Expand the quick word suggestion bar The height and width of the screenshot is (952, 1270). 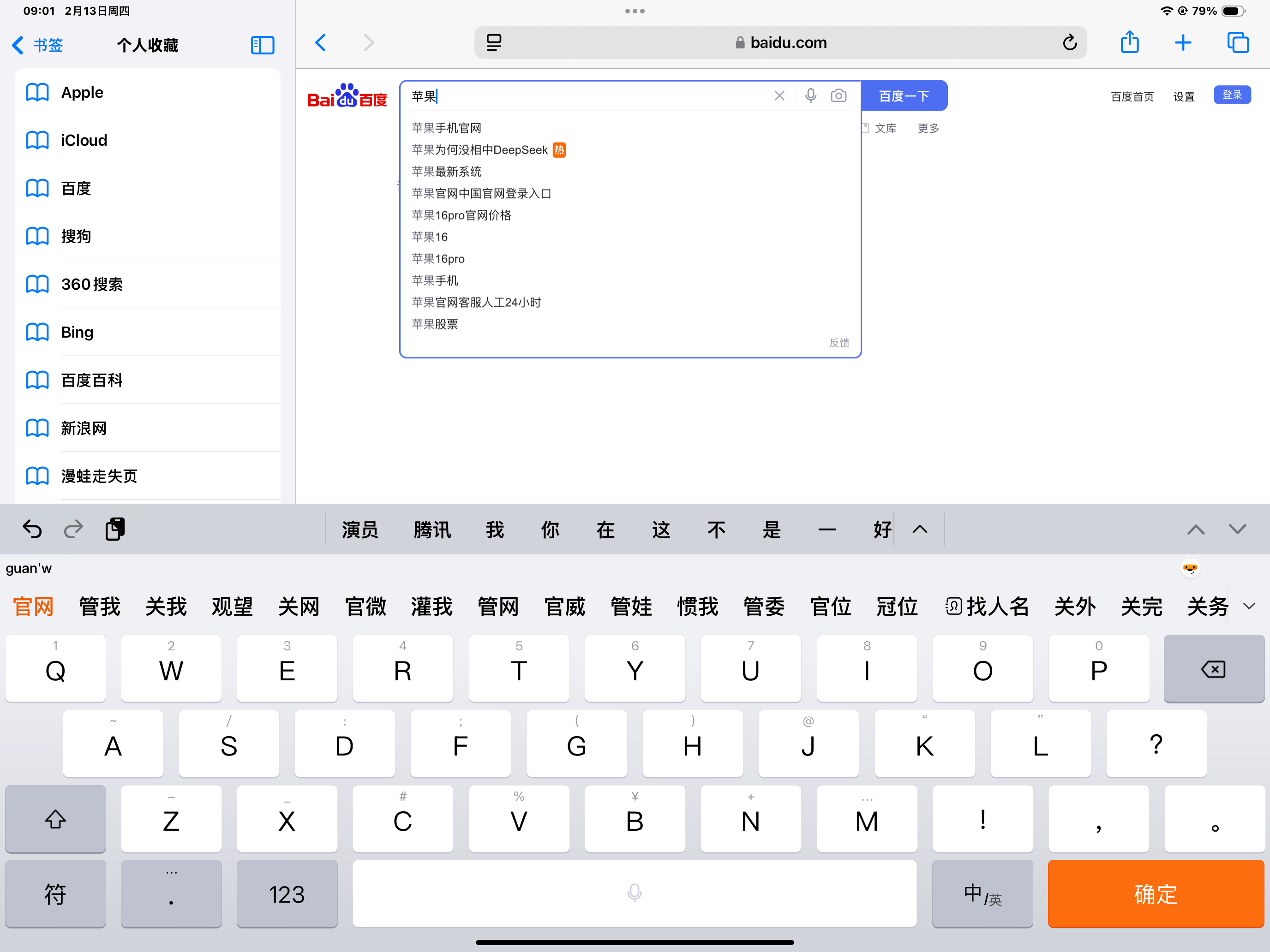(x=920, y=529)
